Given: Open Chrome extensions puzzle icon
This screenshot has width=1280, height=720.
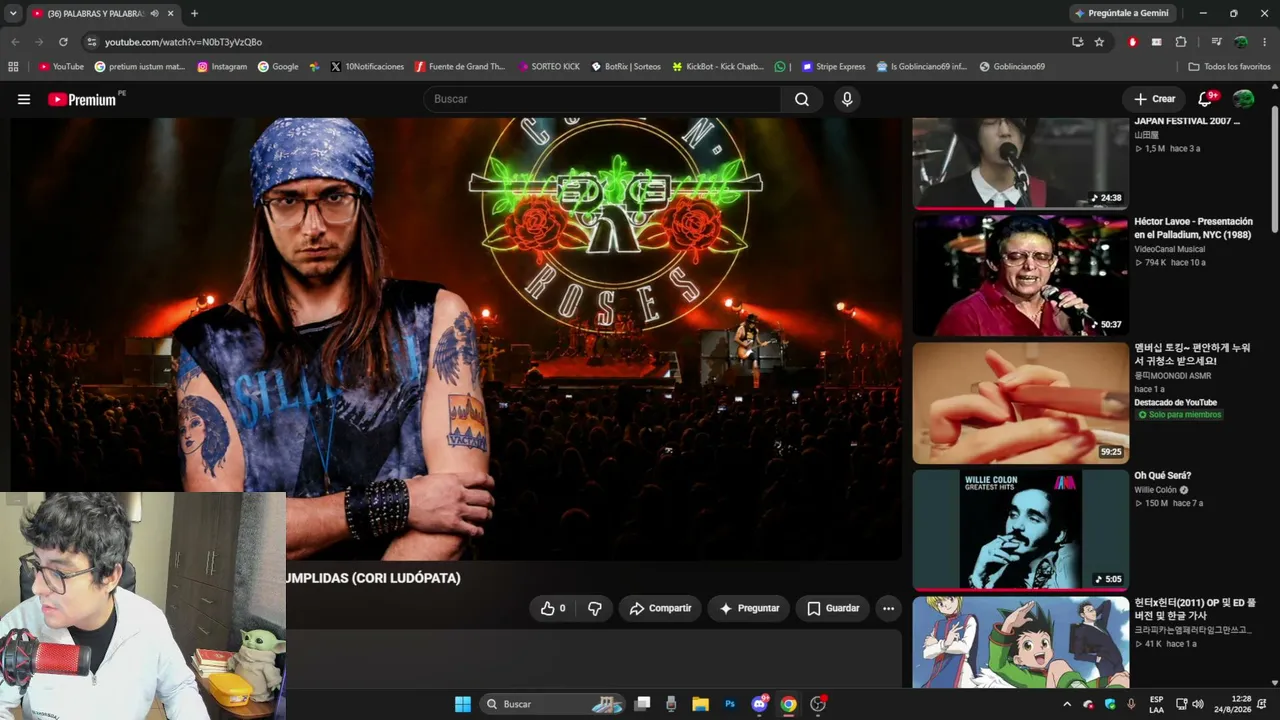Looking at the screenshot, I should (1181, 42).
